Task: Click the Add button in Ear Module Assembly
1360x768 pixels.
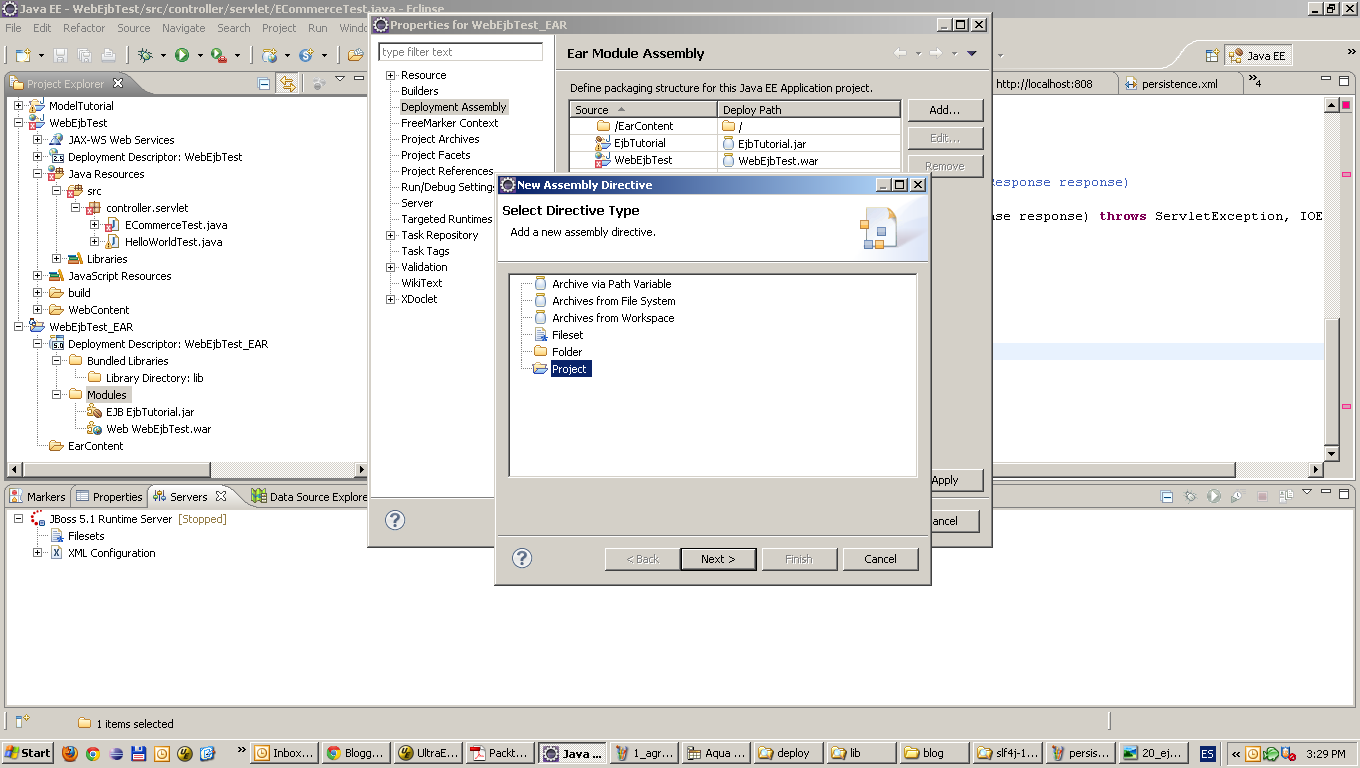Action: click(x=944, y=110)
